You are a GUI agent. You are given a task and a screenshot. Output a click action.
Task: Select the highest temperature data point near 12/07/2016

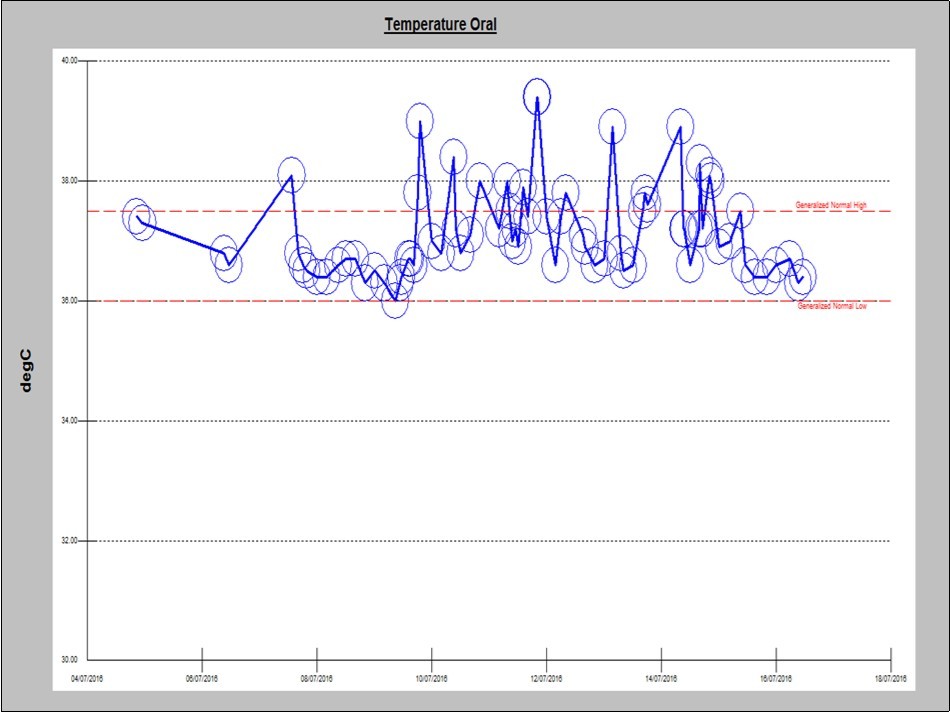(x=538, y=94)
